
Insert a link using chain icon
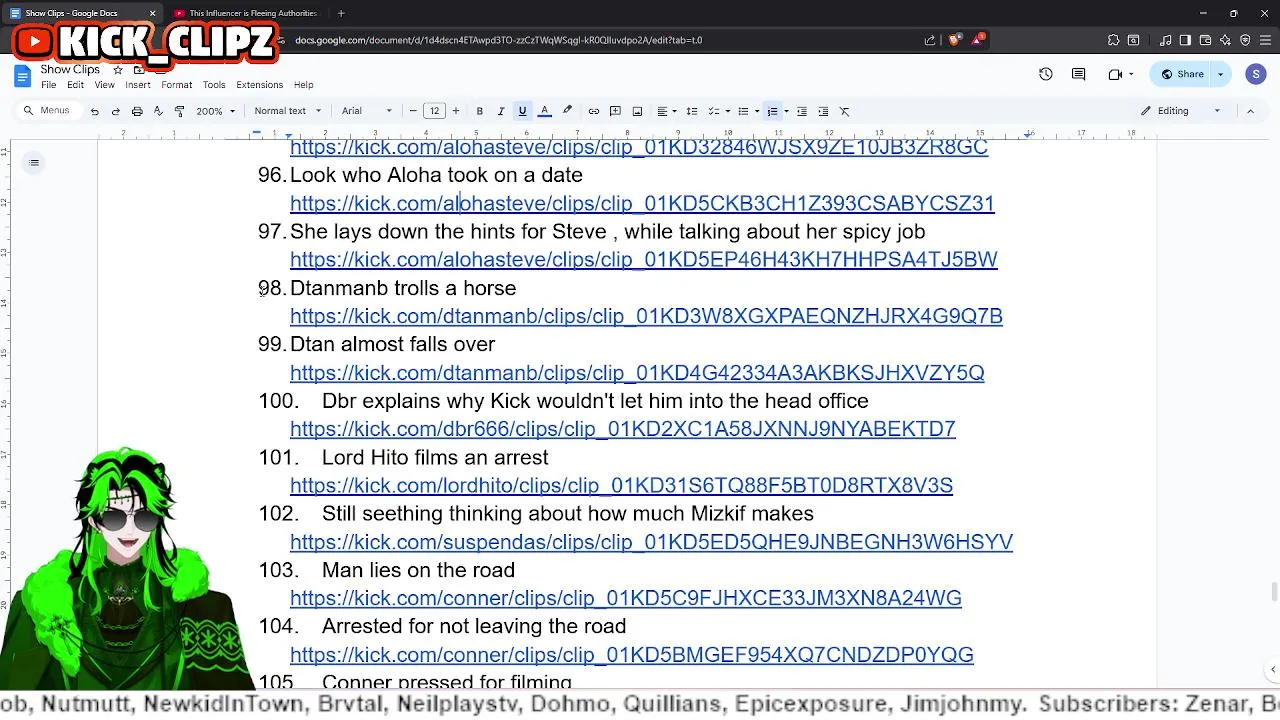point(594,111)
